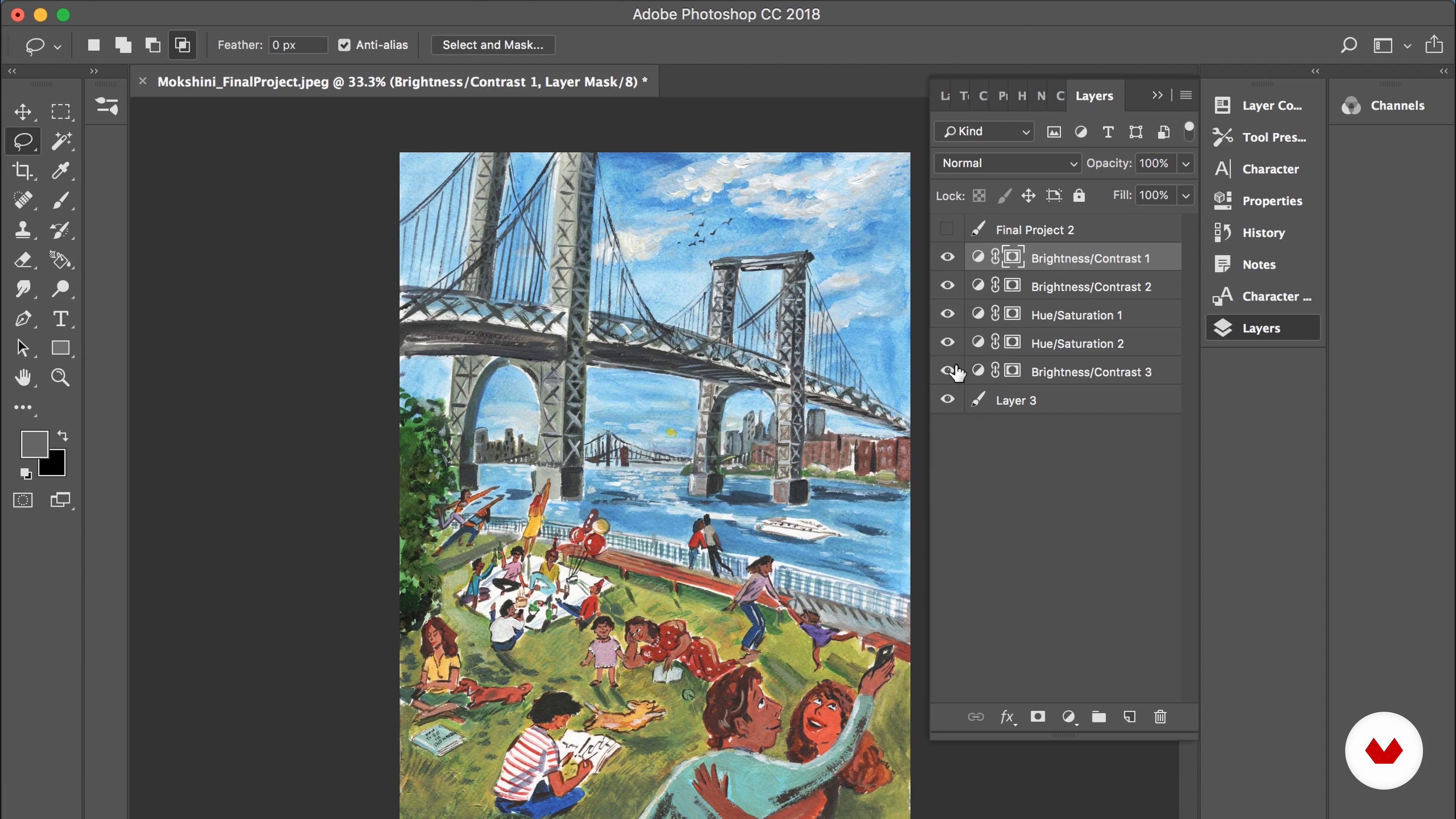Select the Path Selection tool
Image resolution: width=1456 pixels, height=819 pixels.
[x=23, y=348]
